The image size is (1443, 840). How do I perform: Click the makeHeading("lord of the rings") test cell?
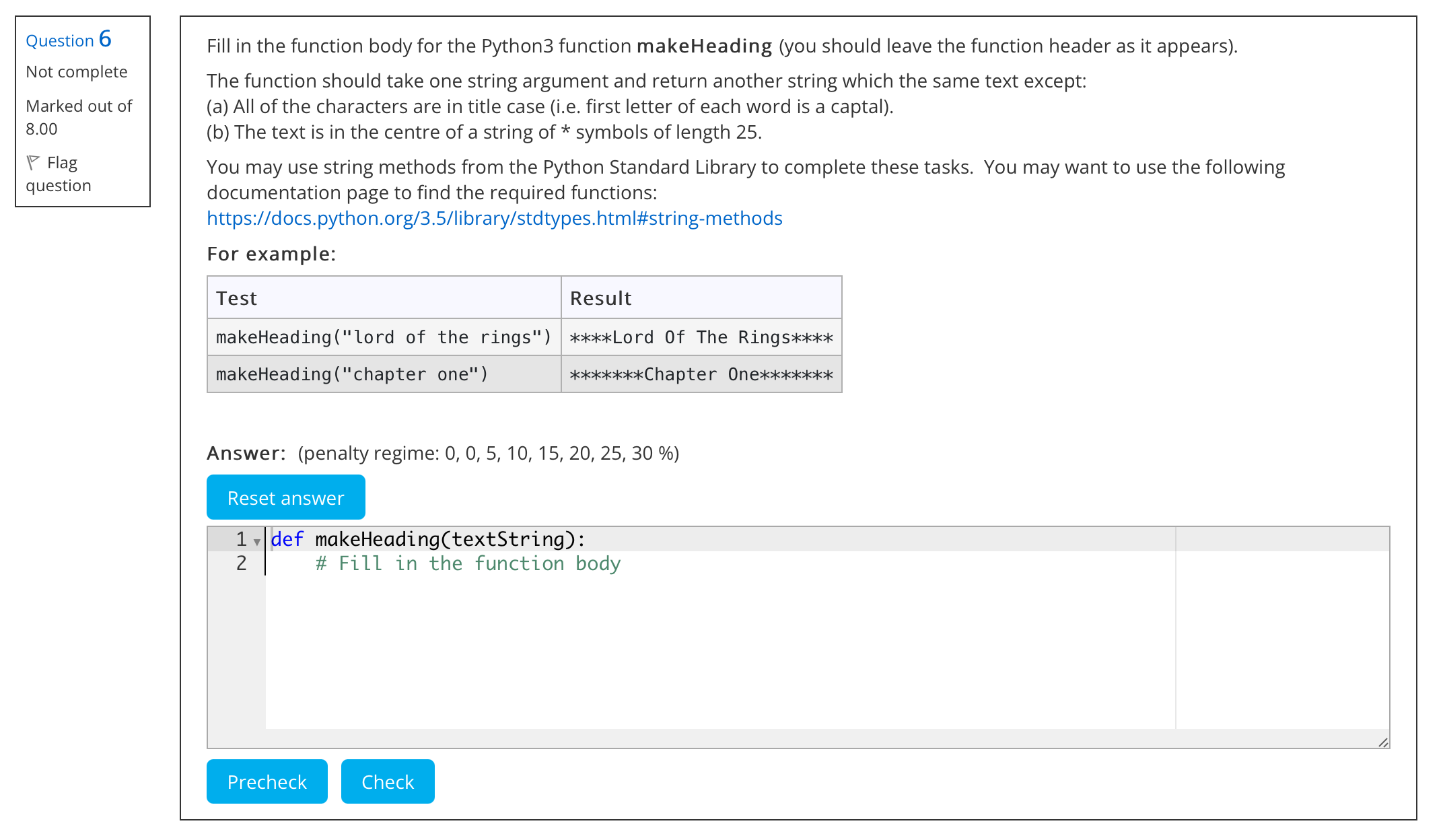tap(383, 337)
